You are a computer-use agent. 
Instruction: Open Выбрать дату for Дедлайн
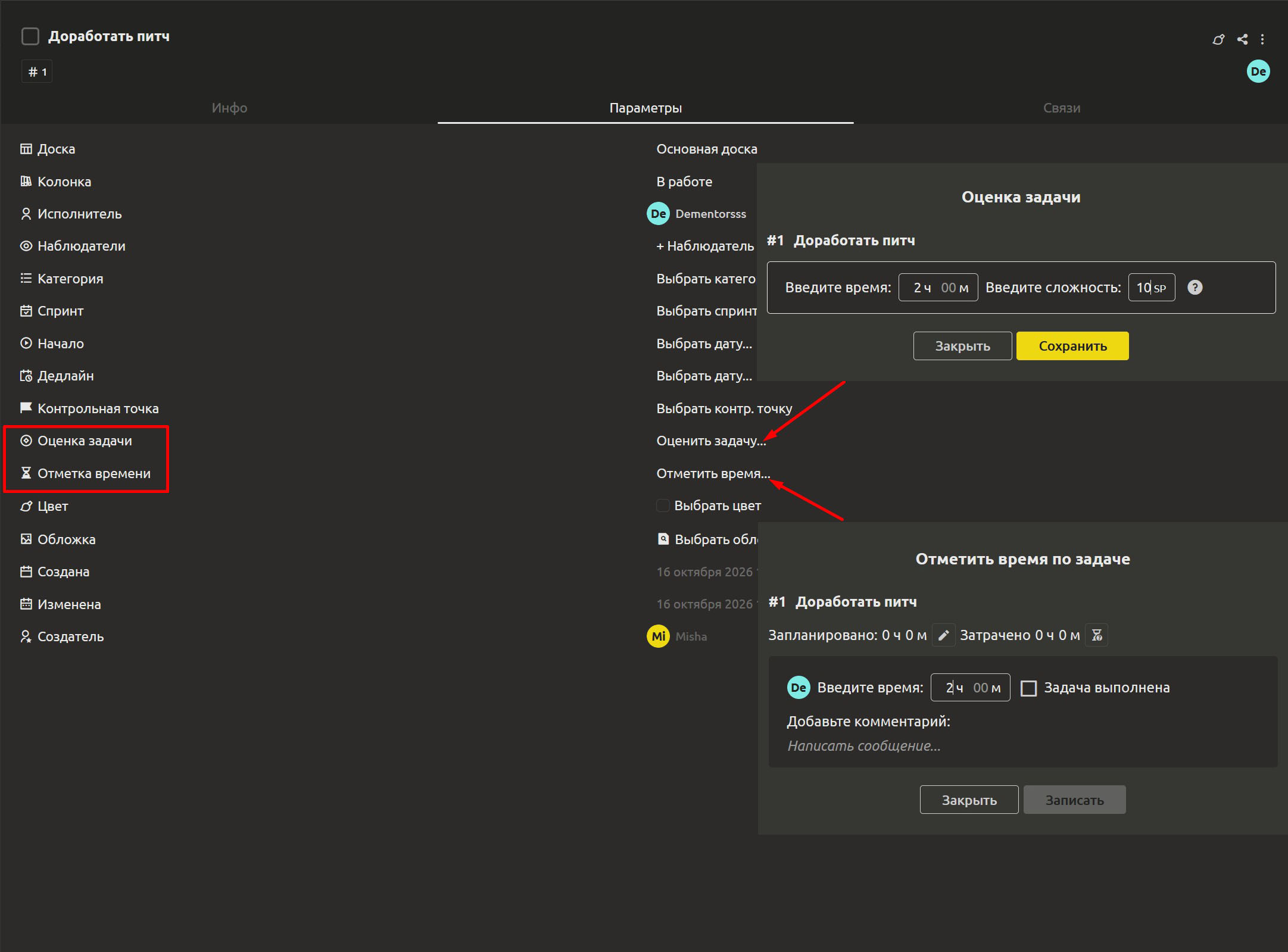(x=704, y=376)
